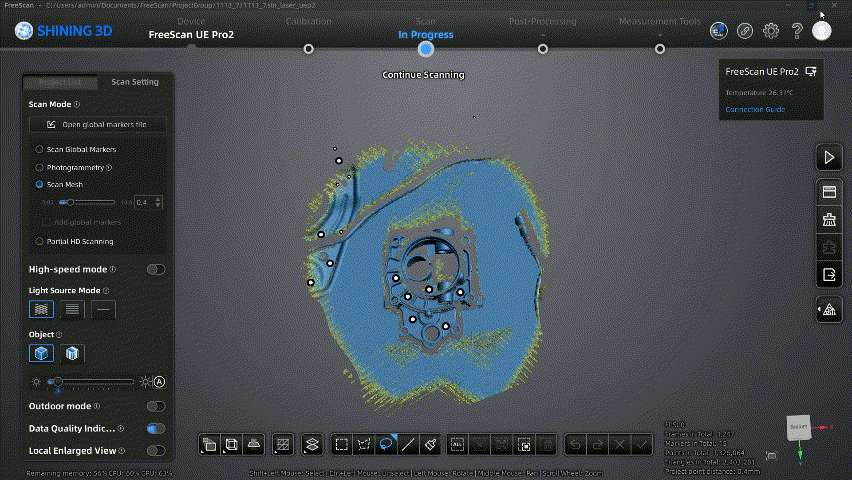
Task: Choose the brush selection tool
Action: [x=431, y=443]
